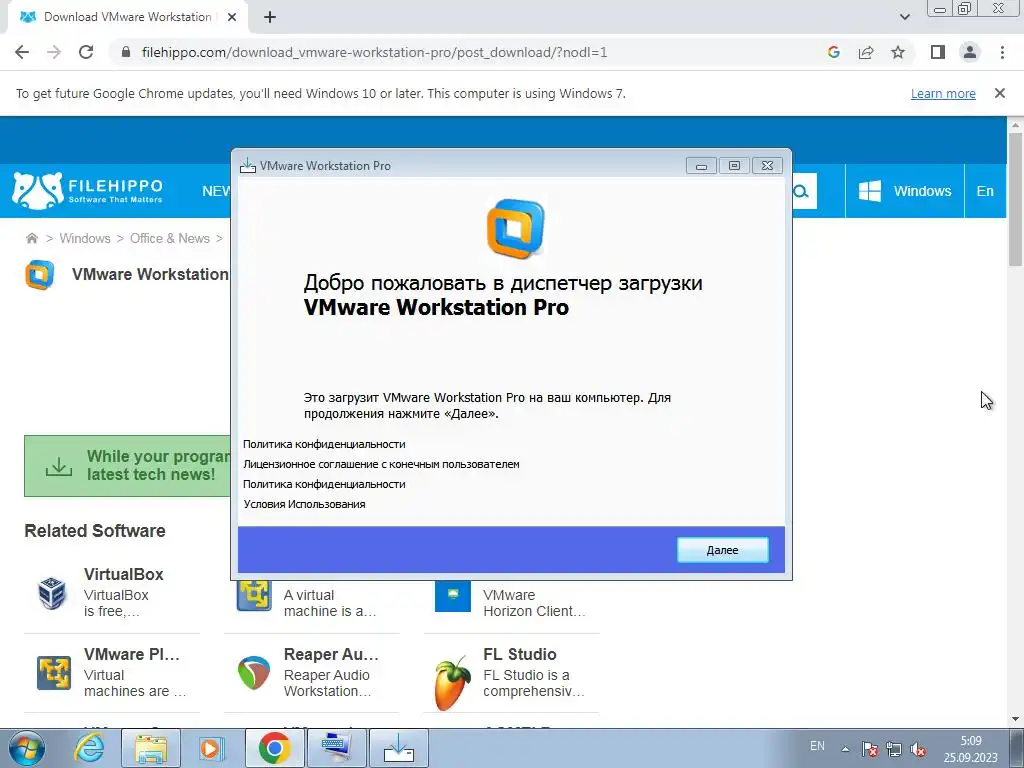Click the Windows breadcrumb link
The height and width of the screenshot is (768, 1024).
[85, 238]
